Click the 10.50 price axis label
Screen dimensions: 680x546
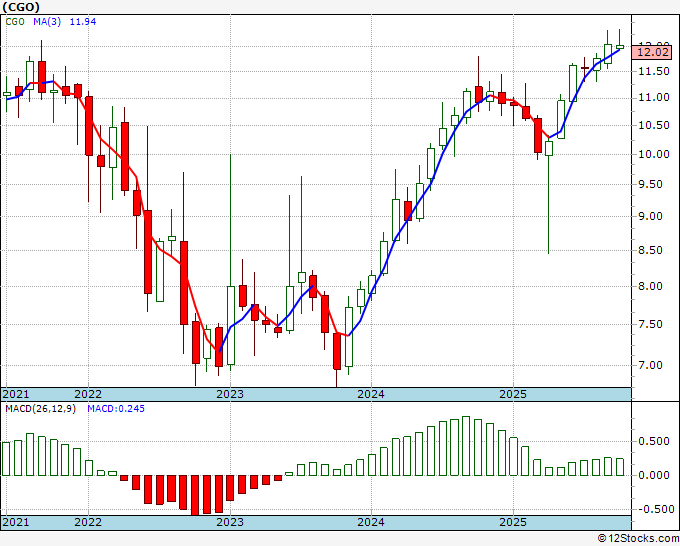pyautogui.click(x=654, y=126)
